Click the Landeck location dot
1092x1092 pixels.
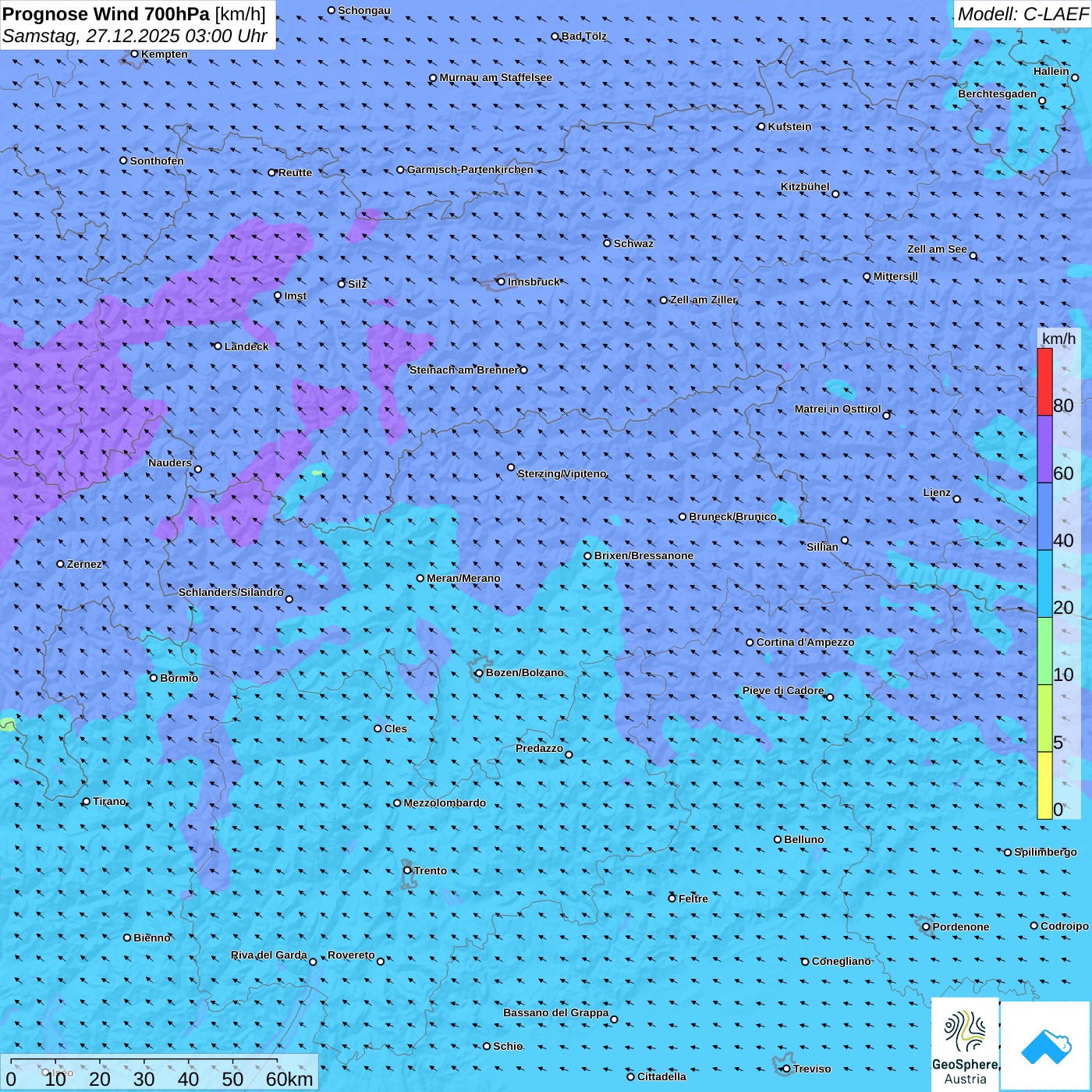click(x=218, y=346)
